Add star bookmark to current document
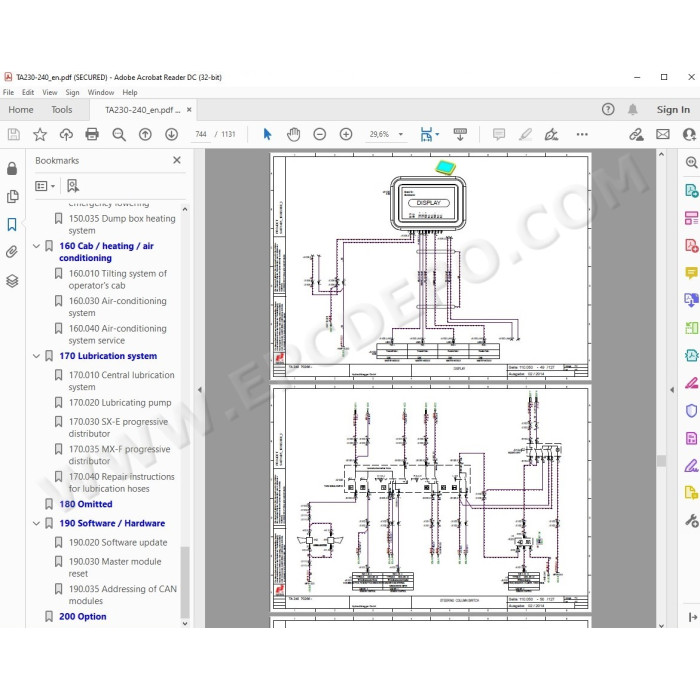Image resolution: width=700 pixels, height=700 pixels. [x=40, y=134]
